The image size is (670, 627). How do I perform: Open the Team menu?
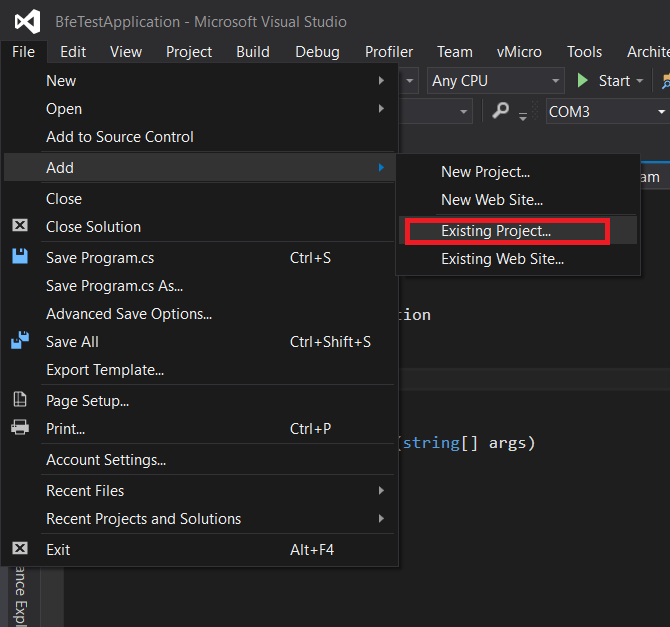(x=455, y=52)
